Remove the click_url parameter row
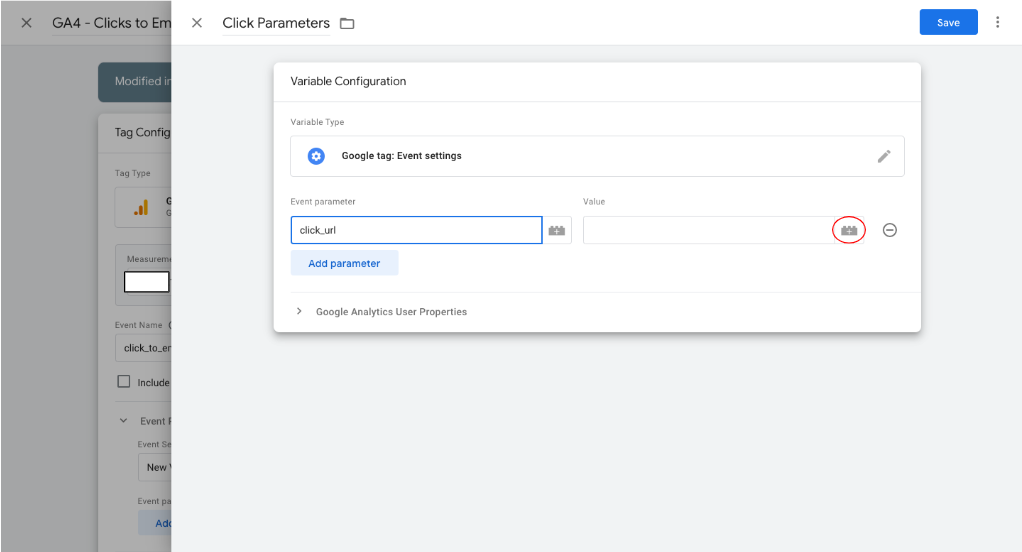This screenshot has height=552, width=1022. pos(889,230)
